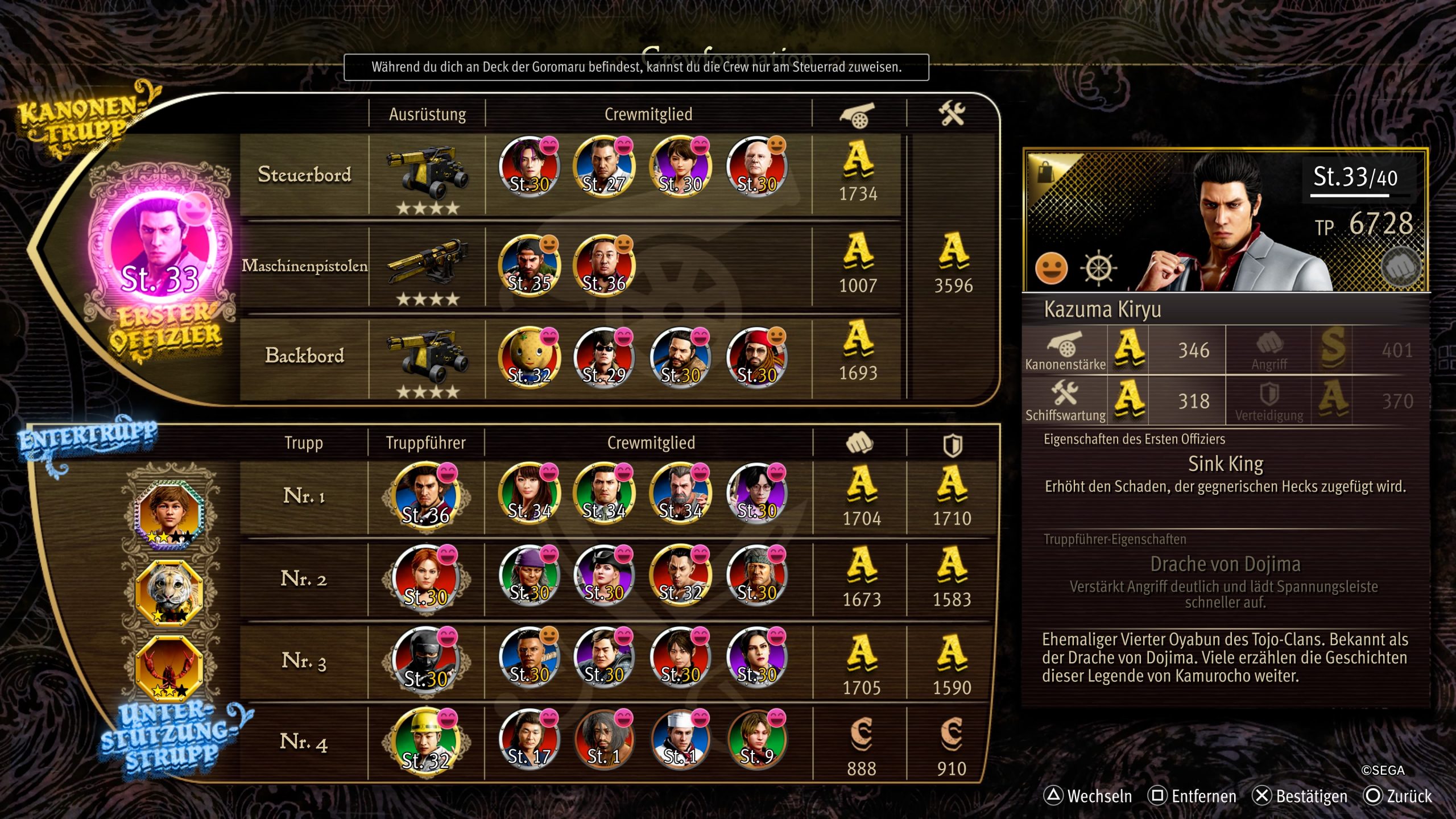Click the ship's wheel icon on Kiryu's card
The width and height of the screenshot is (1456, 819).
pyautogui.click(x=1099, y=267)
